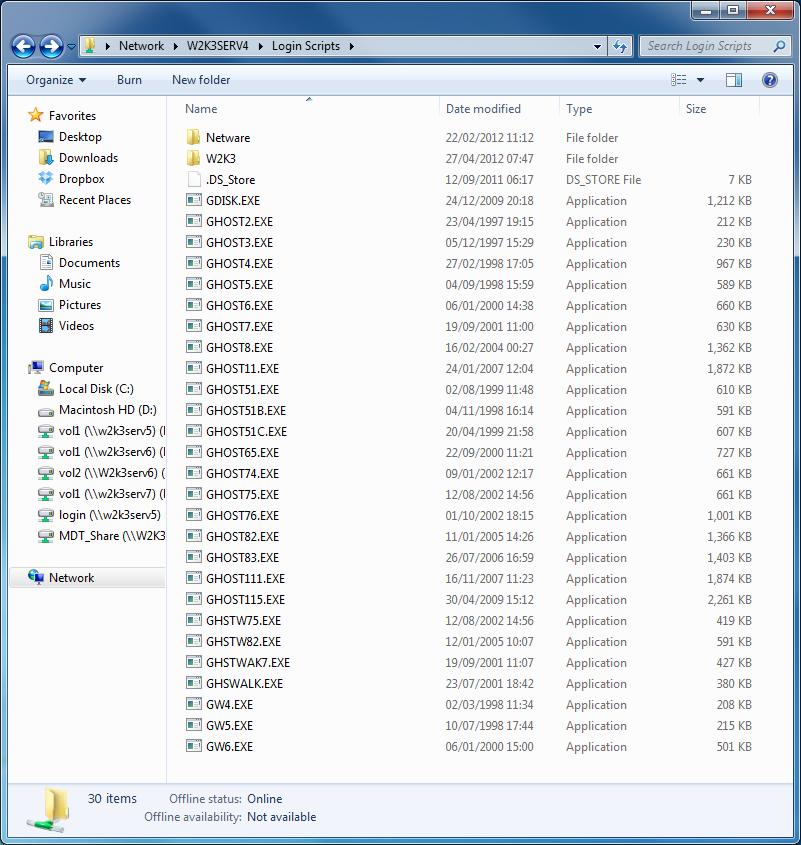Screen dimensions: 801x845
Task: Click the Burn toolbar button
Action: tap(129, 80)
